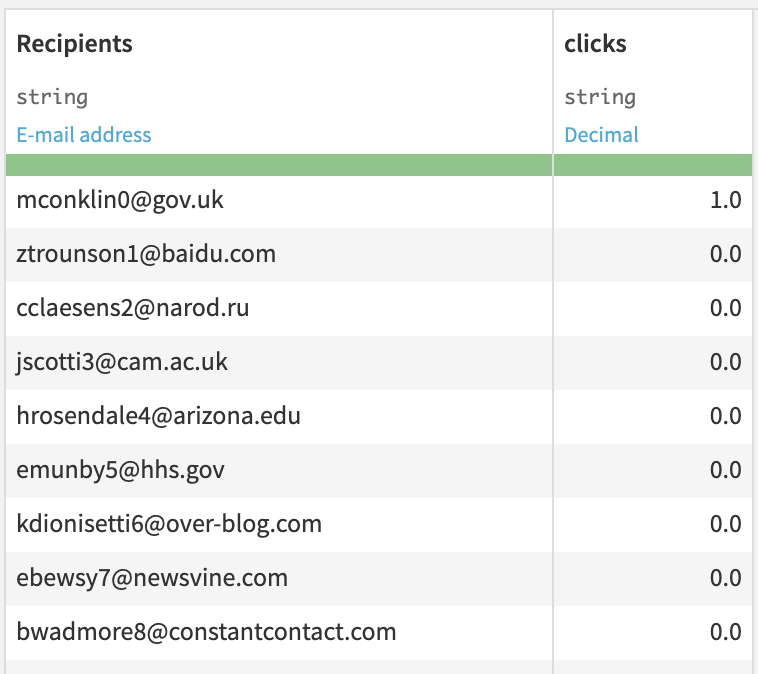
Task: Select the ztrounson1@baidu.com cell
Action: coord(279,254)
